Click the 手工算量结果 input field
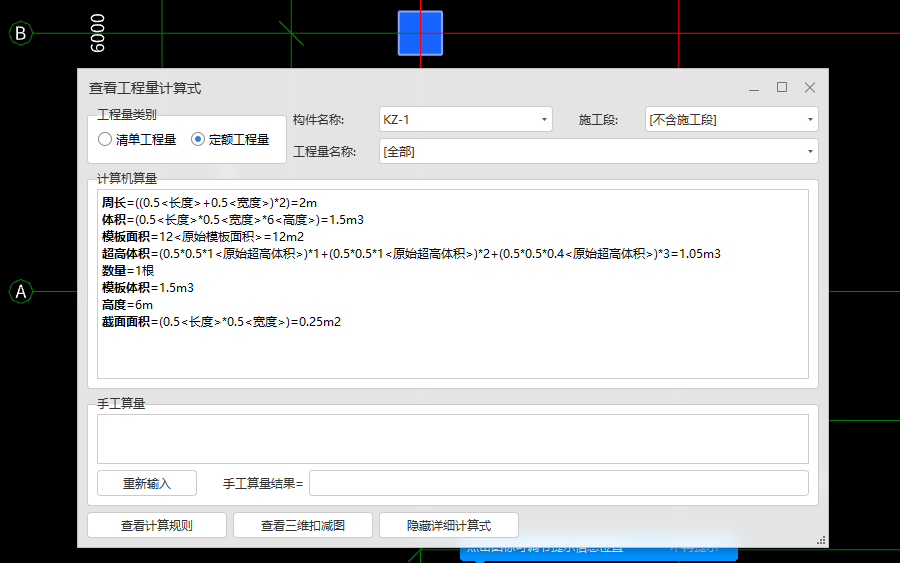 click(x=558, y=483)
